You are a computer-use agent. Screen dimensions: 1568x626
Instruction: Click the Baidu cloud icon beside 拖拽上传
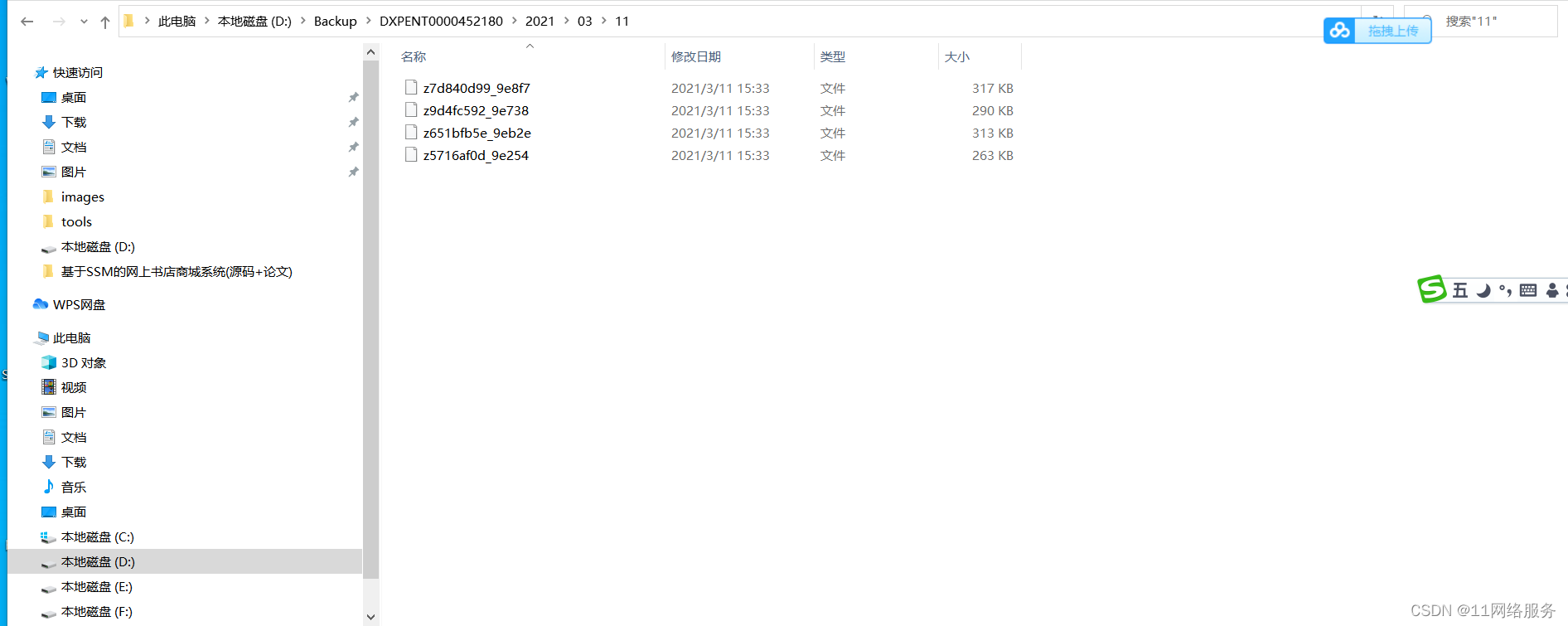(x=1340, y=31)
